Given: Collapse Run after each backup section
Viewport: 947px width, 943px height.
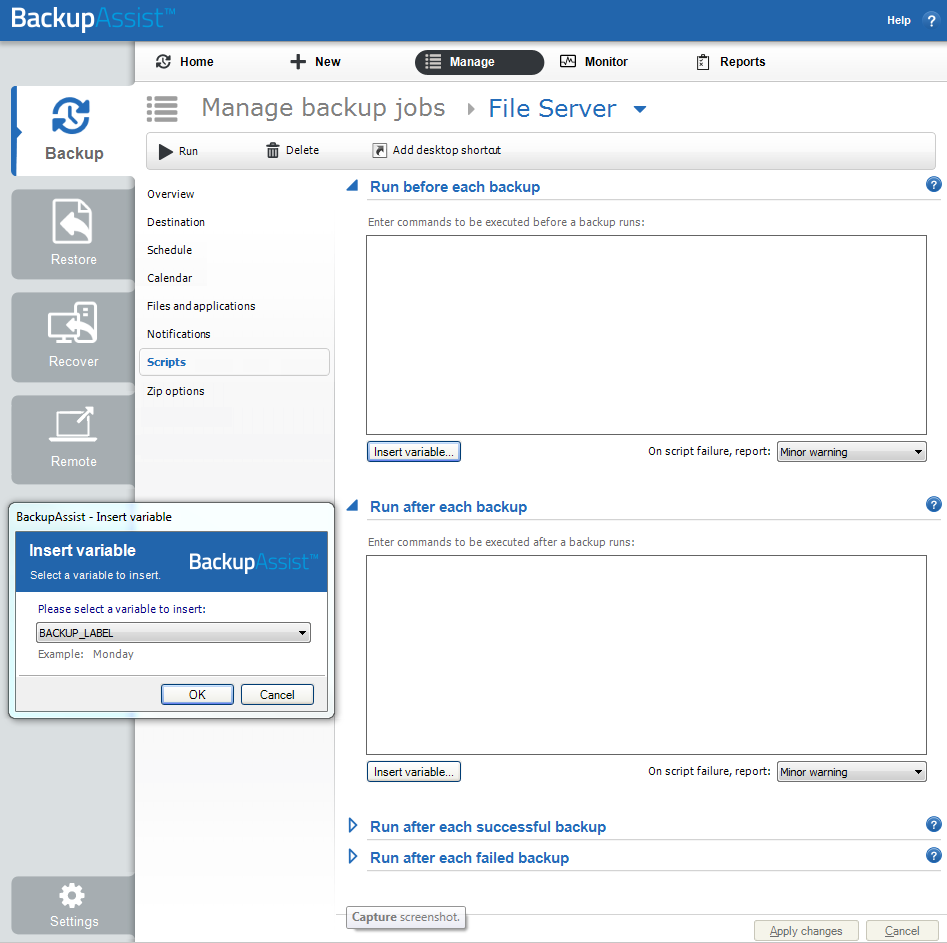Looking at the screenshot, I should point(353,506).
